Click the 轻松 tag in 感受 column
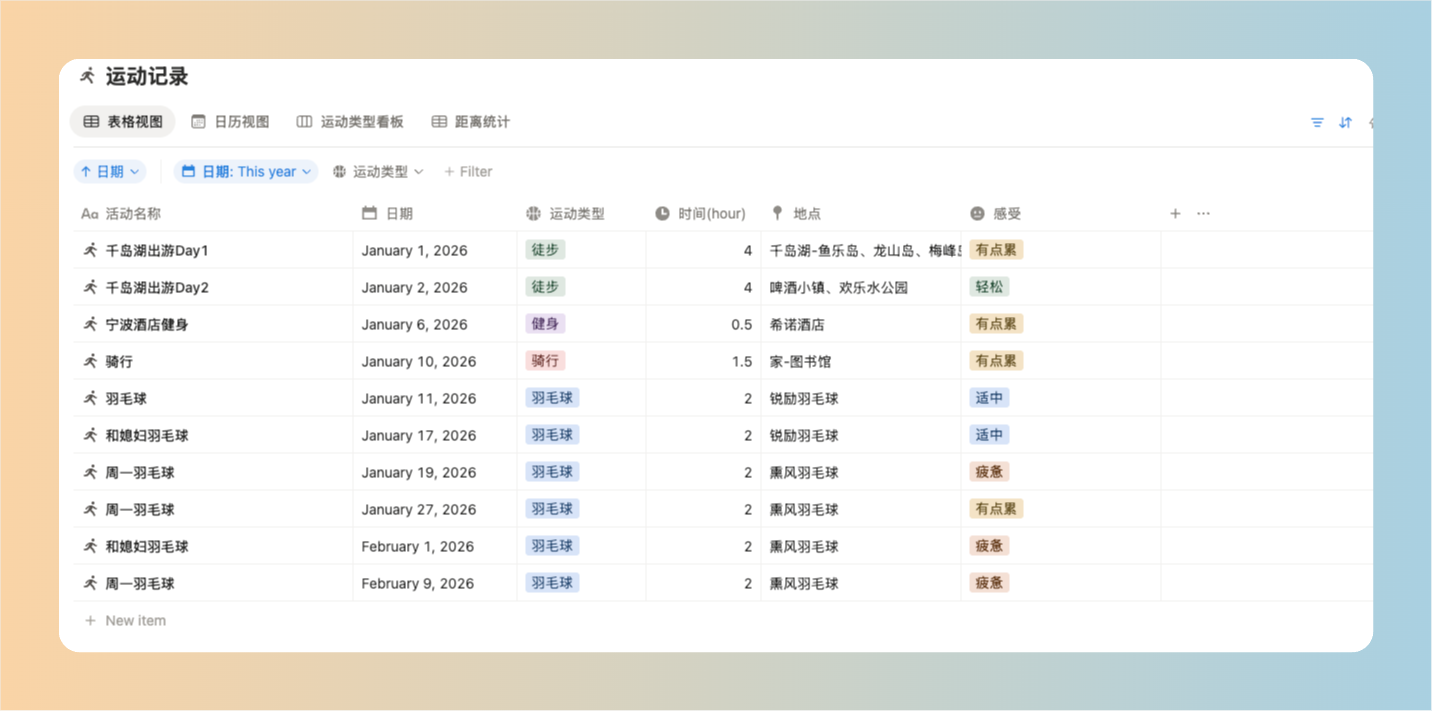Screen dimensions: 1432x711 pos(988,287)
